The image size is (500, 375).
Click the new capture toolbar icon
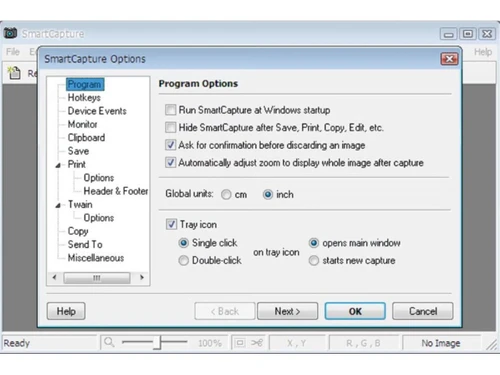click(14, 73)
